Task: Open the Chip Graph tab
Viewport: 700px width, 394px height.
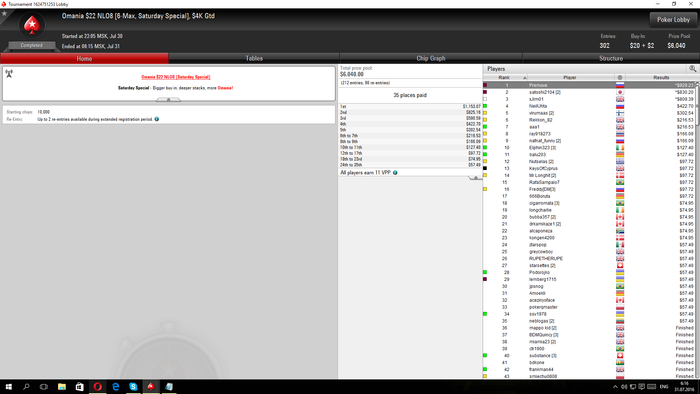Action: coord(430,58)
